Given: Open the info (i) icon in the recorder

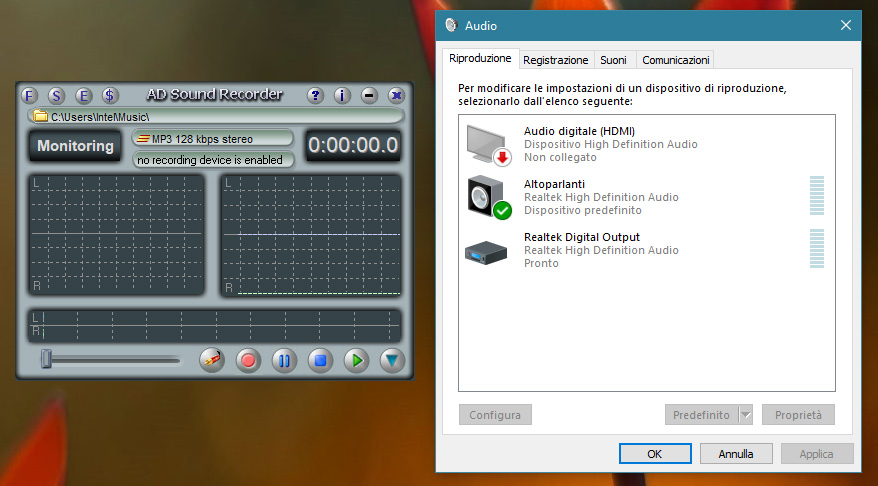Looking at the screenshot, I should (342, 95).
